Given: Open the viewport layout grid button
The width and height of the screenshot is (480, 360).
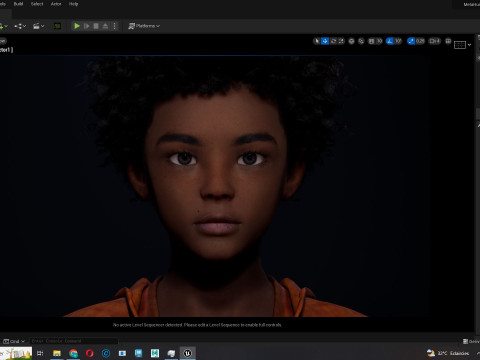Looking at the screenshot, I should click(x=460, y=45).
